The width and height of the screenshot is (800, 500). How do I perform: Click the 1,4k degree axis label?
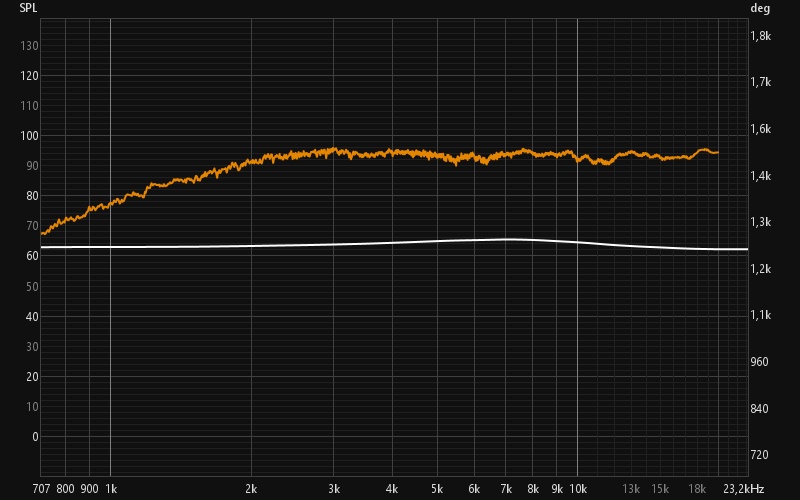[760, 176]
